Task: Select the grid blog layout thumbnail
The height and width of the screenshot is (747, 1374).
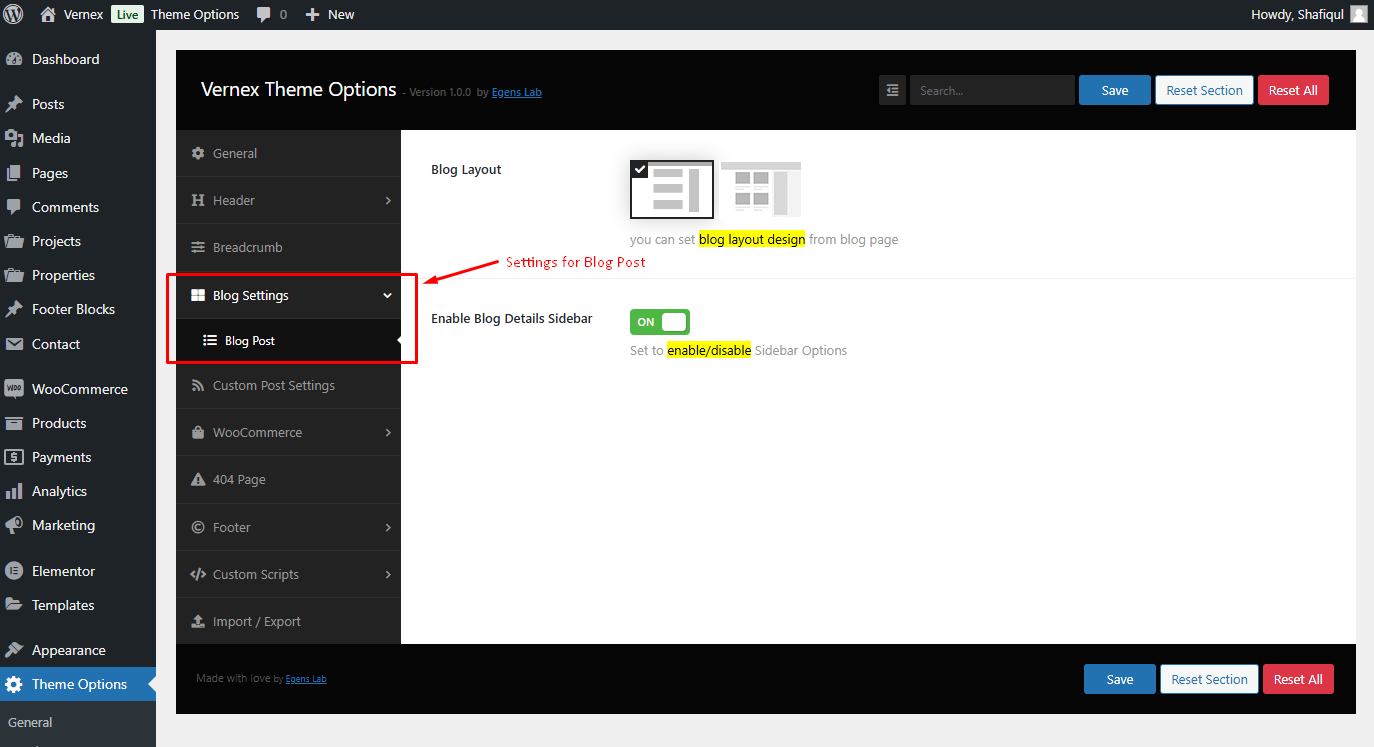Action: click(x=761, y=189)
